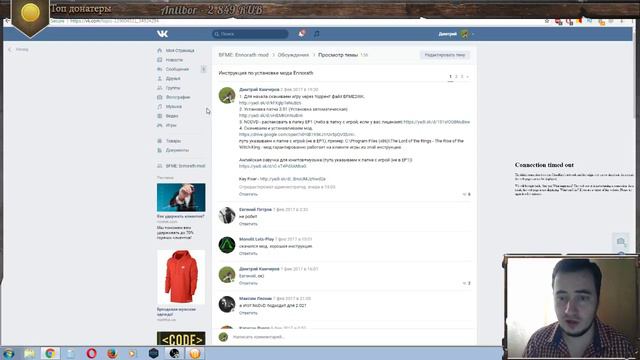The height and width of the screenshot is (360, 640).
Task: Go to next pages with the » arrow
Action: tap(467, 76)
